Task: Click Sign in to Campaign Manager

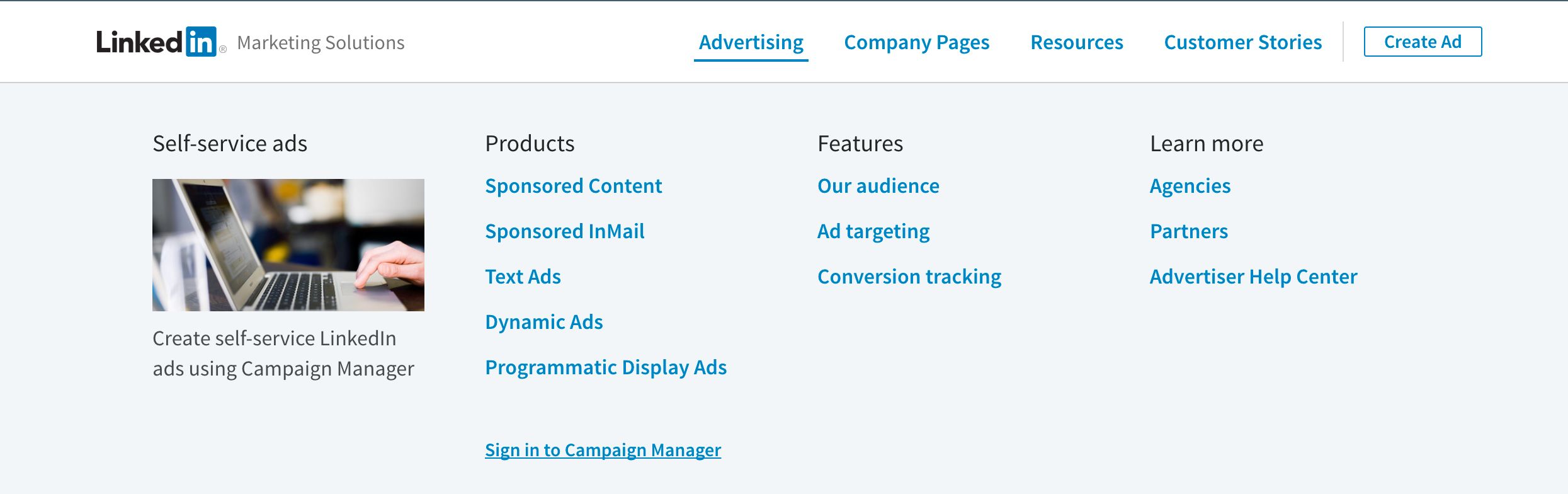Action: tap(603, 450)
